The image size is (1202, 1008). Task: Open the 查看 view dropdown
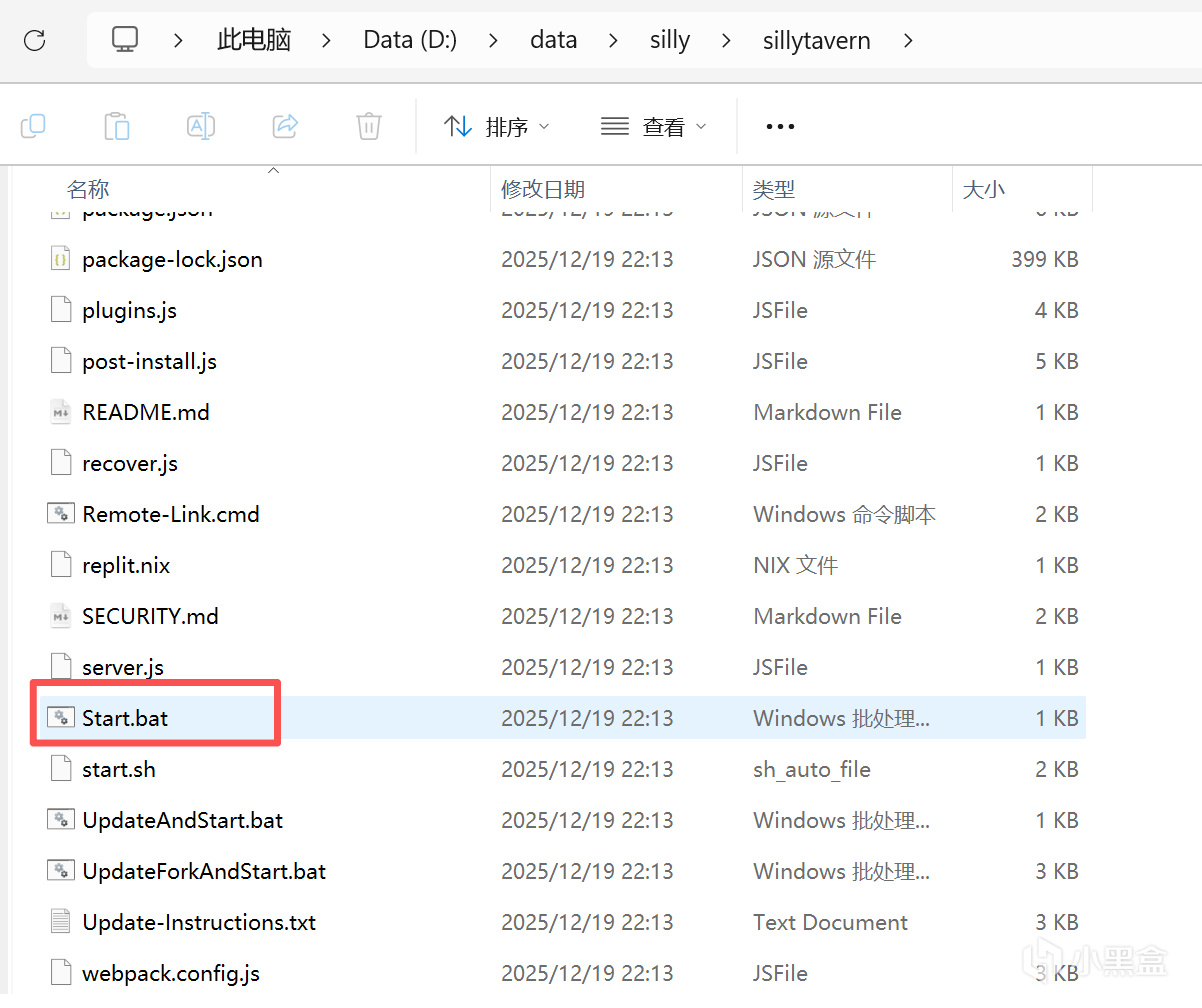pyautogui.click(x=654, y=127)
